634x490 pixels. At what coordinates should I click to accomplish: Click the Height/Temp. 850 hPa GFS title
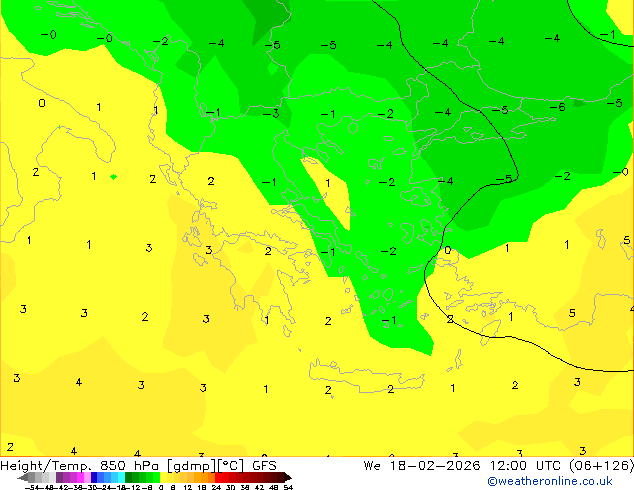[138, 466]
